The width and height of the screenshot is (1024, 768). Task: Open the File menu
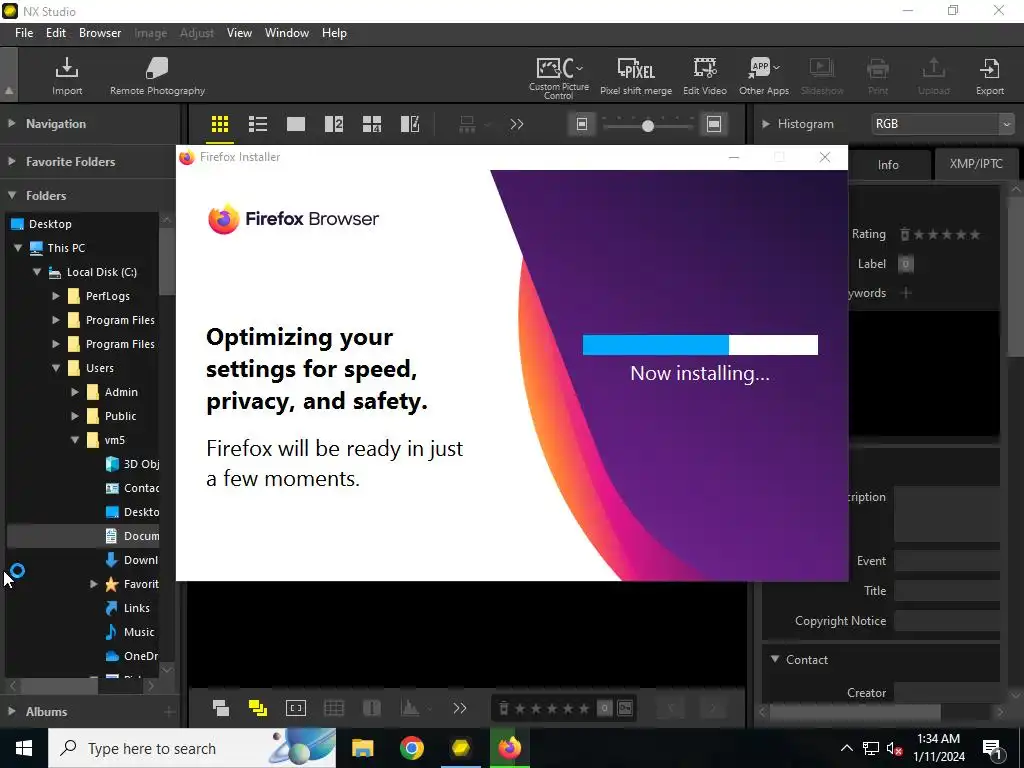(24, 33)
